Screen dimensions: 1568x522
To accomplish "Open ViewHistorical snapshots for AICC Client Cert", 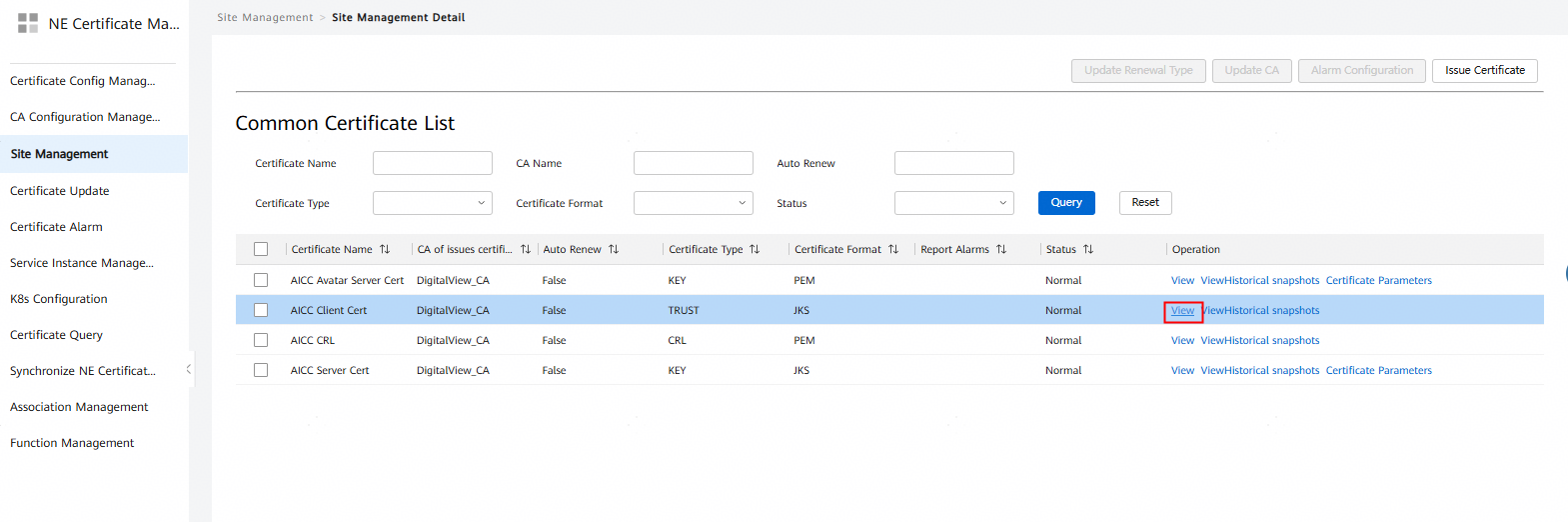I will 1261,310.
